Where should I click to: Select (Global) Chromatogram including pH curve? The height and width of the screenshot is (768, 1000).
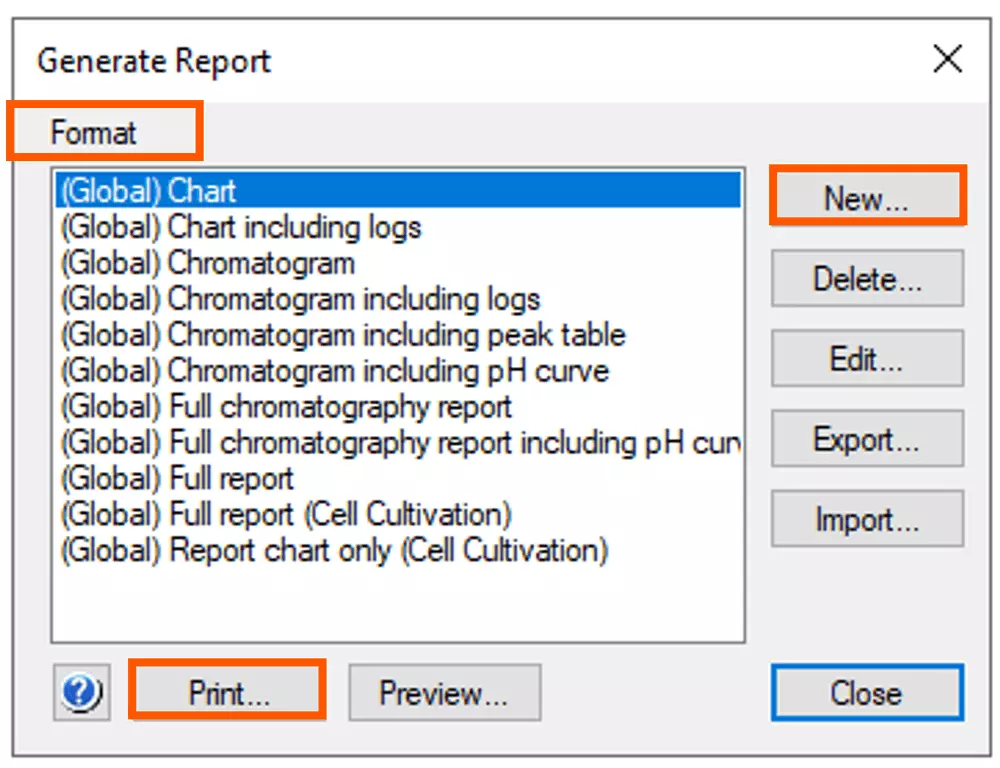(335, 371)
